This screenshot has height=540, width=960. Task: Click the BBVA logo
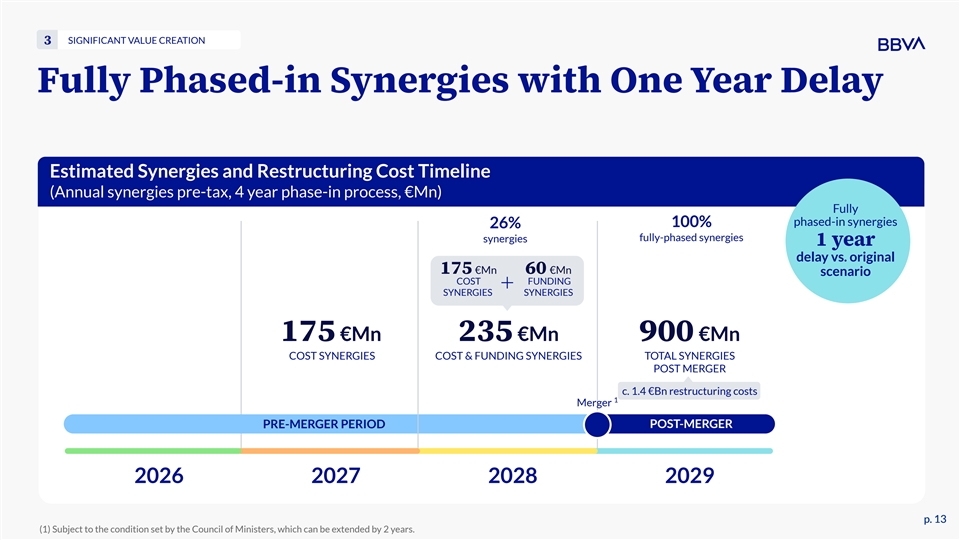click(900, 43)
